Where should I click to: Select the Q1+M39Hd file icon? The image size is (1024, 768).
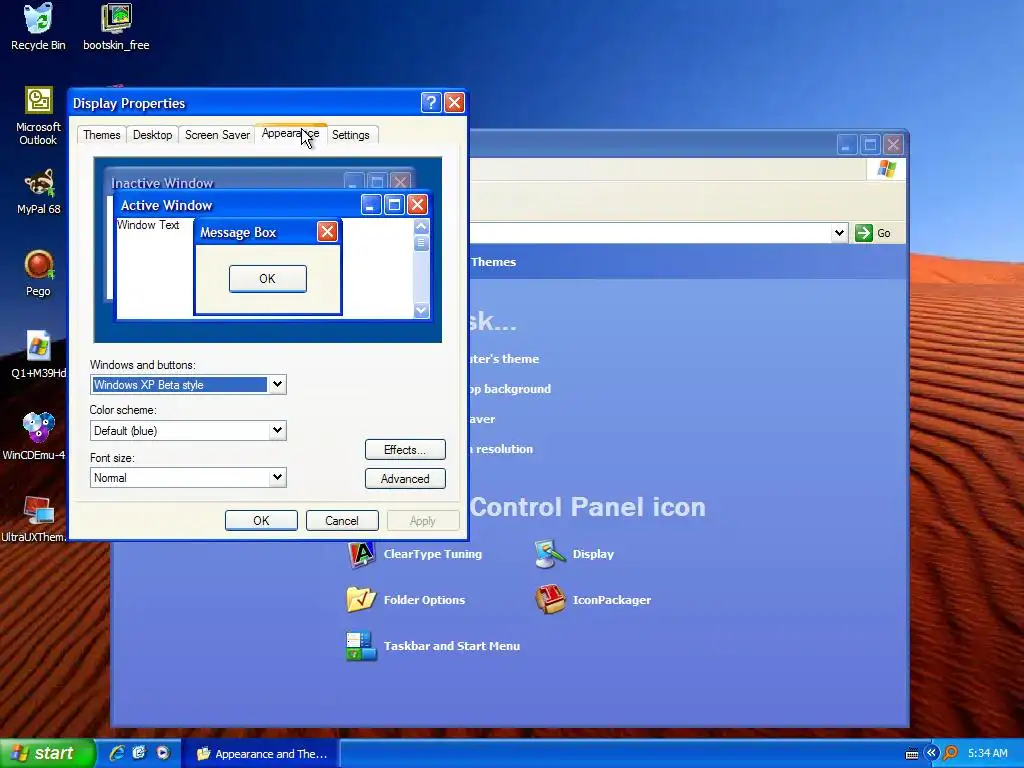pos(38,355)
